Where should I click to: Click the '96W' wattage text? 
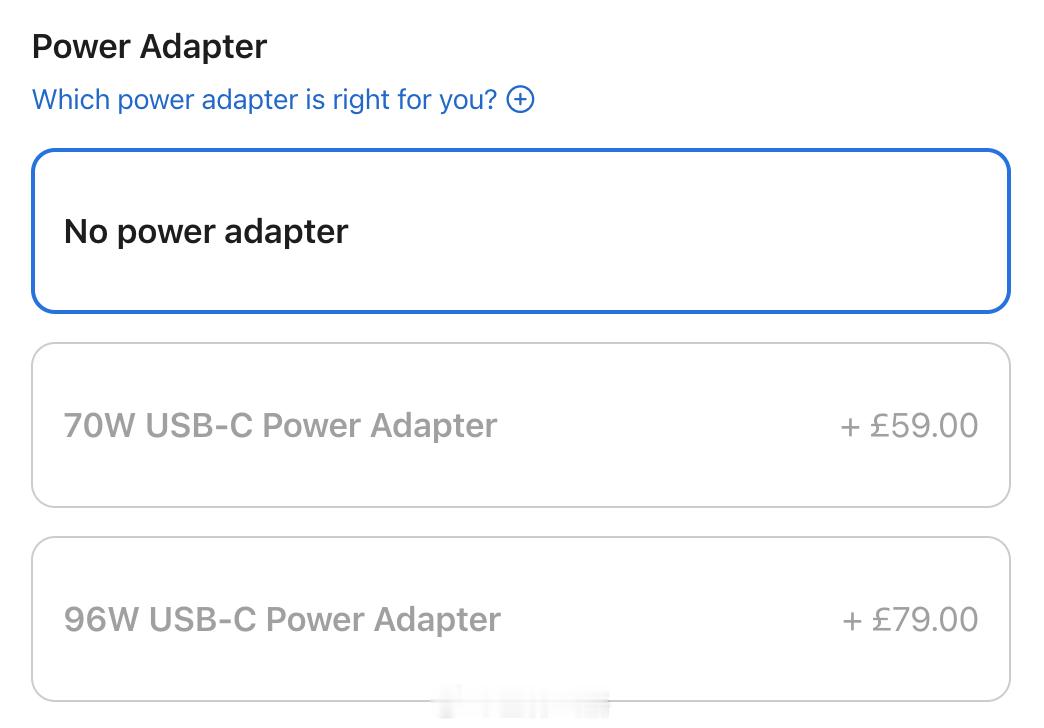[x=101, y=620]
